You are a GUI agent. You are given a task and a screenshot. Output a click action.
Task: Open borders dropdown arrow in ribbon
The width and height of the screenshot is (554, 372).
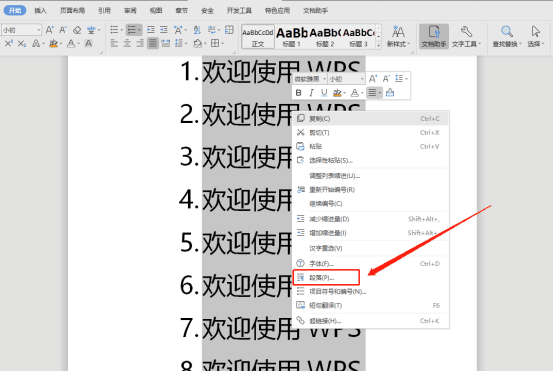[222, 43]
